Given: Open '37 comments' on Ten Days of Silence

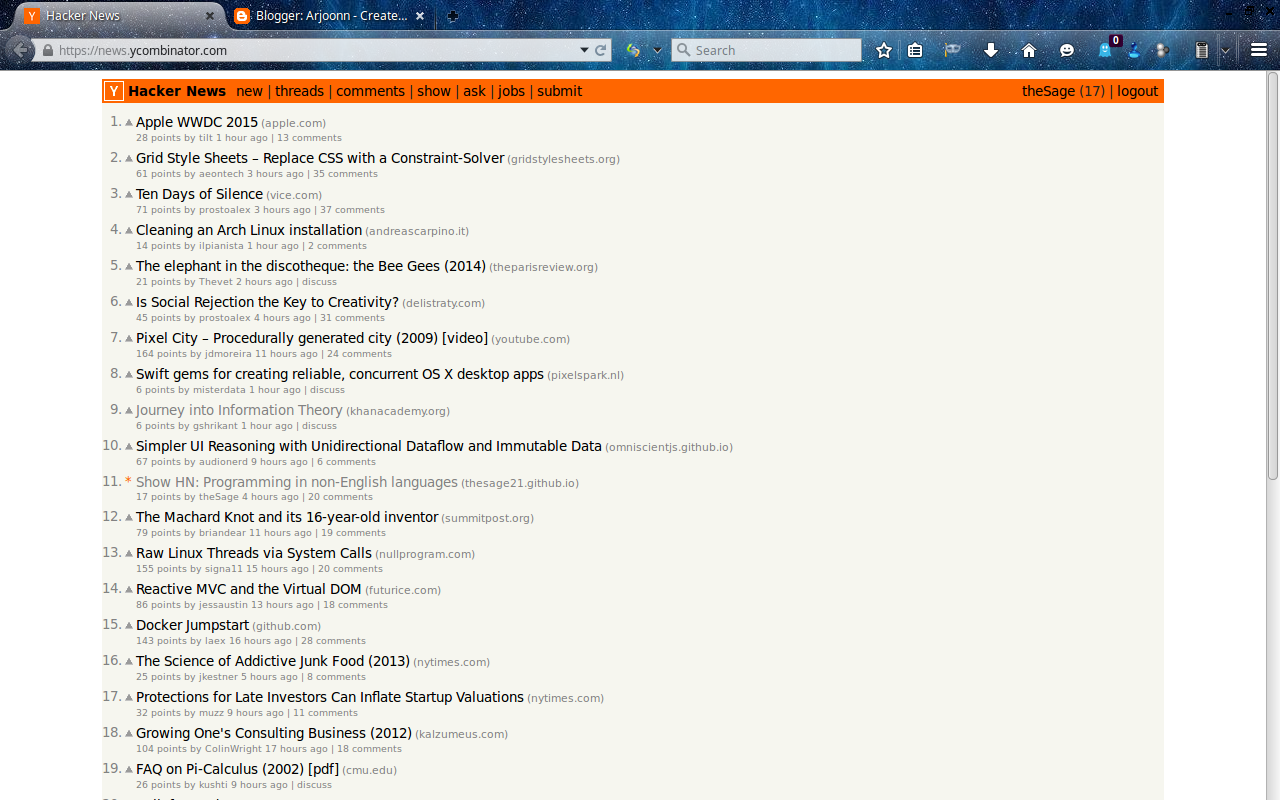Looking at the screenshot, I should click(352, 210).
